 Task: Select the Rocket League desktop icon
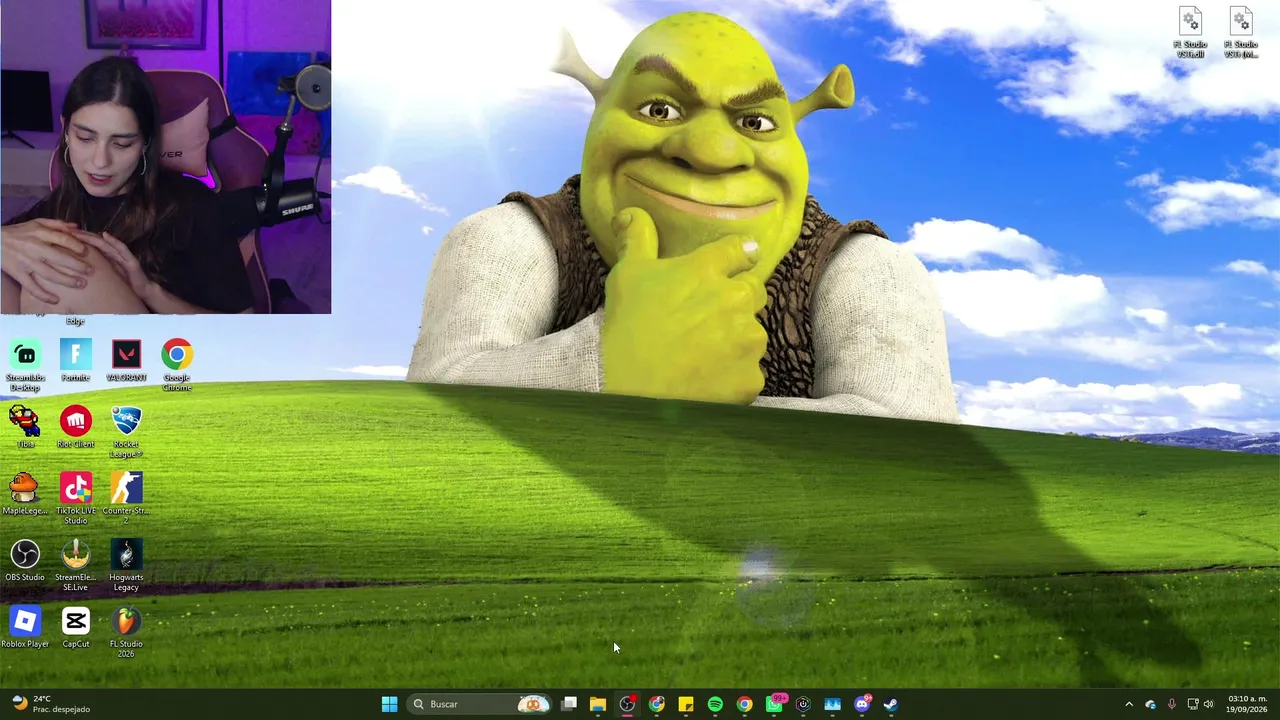click(126, 432)
